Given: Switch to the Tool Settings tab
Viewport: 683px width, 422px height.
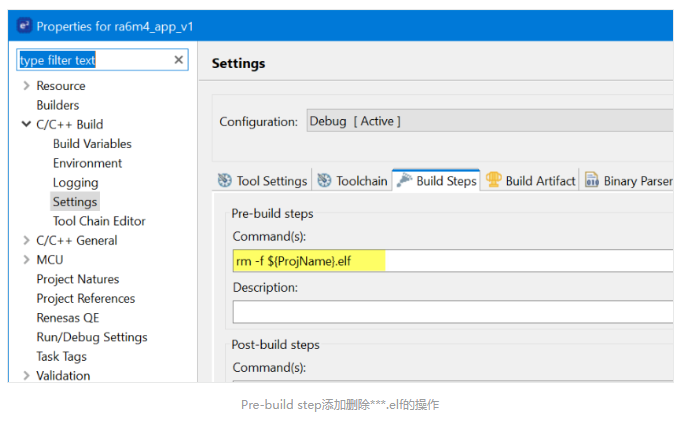Looking at the screenshot, I should coord(263,180).
